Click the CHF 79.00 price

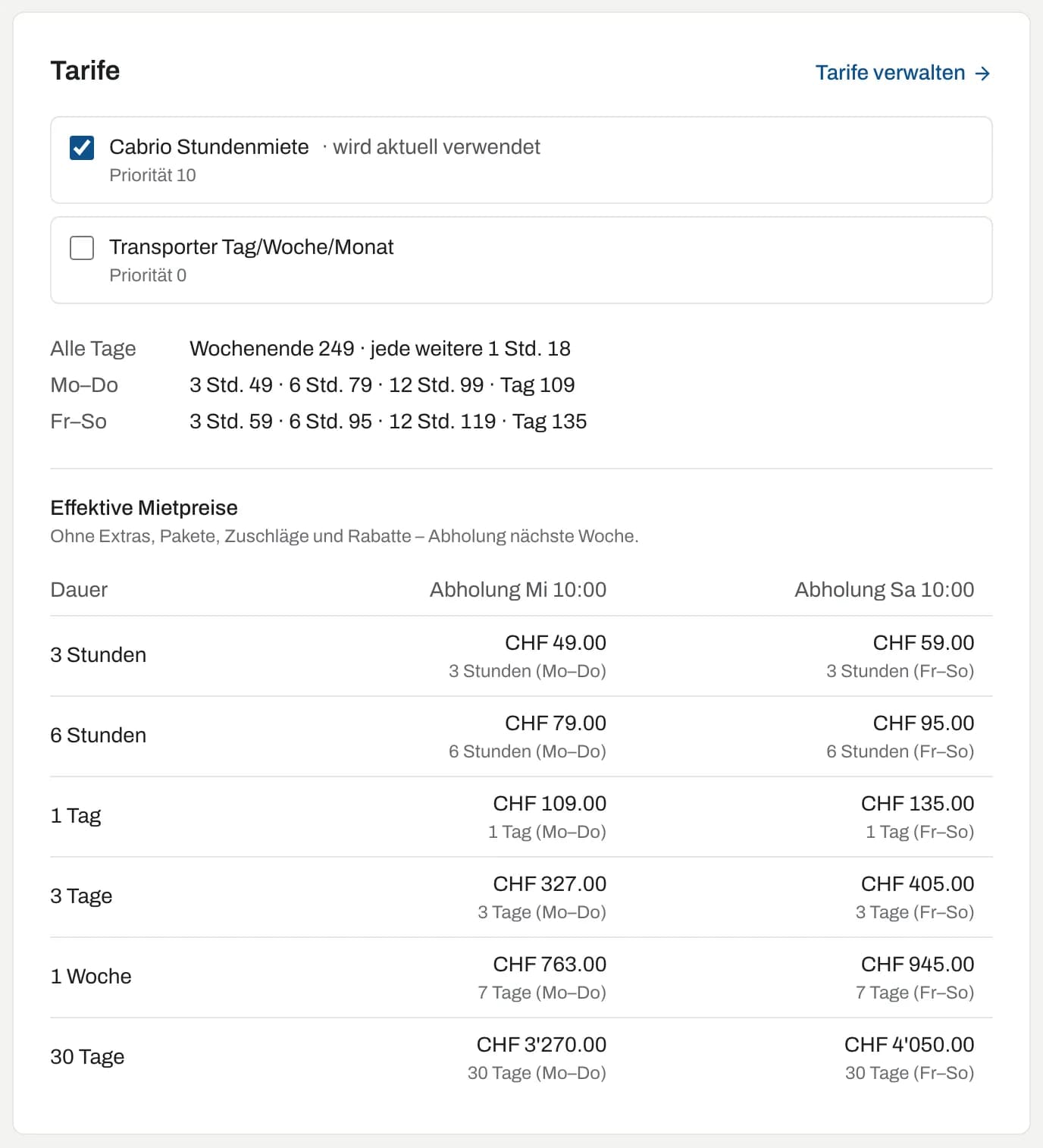[x=556, y=723]
